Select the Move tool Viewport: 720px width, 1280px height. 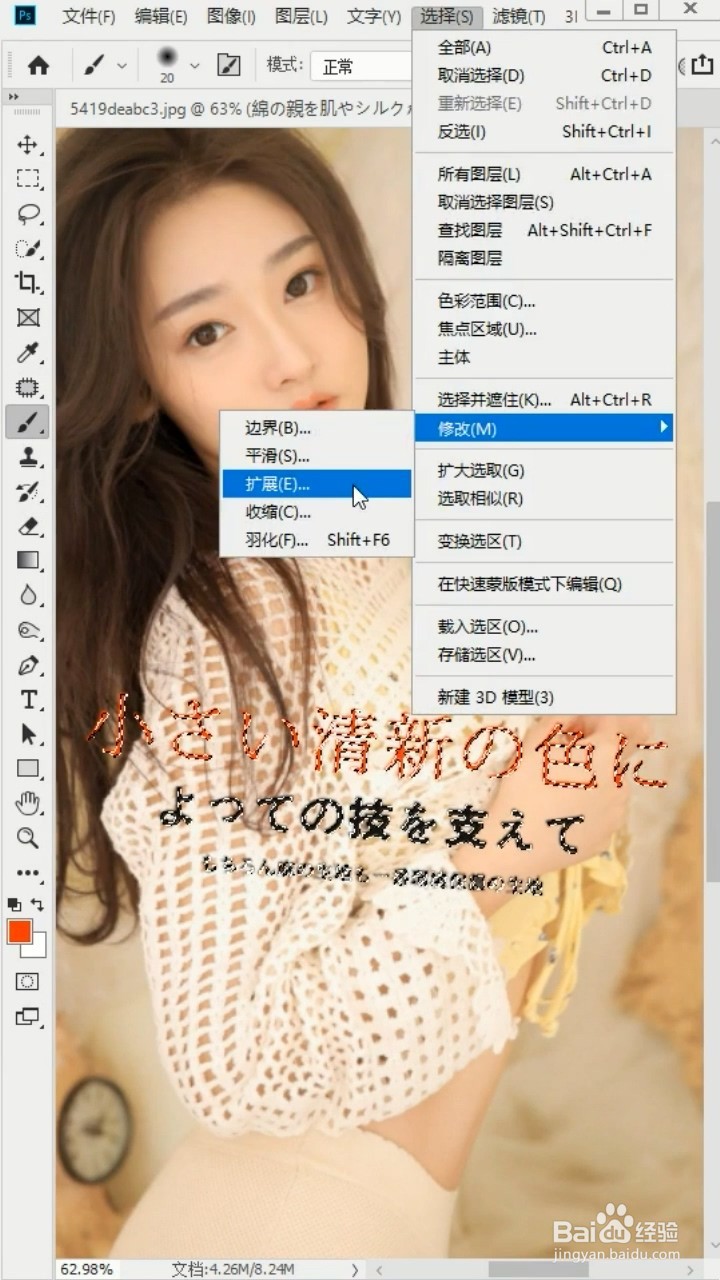(28, 145)
